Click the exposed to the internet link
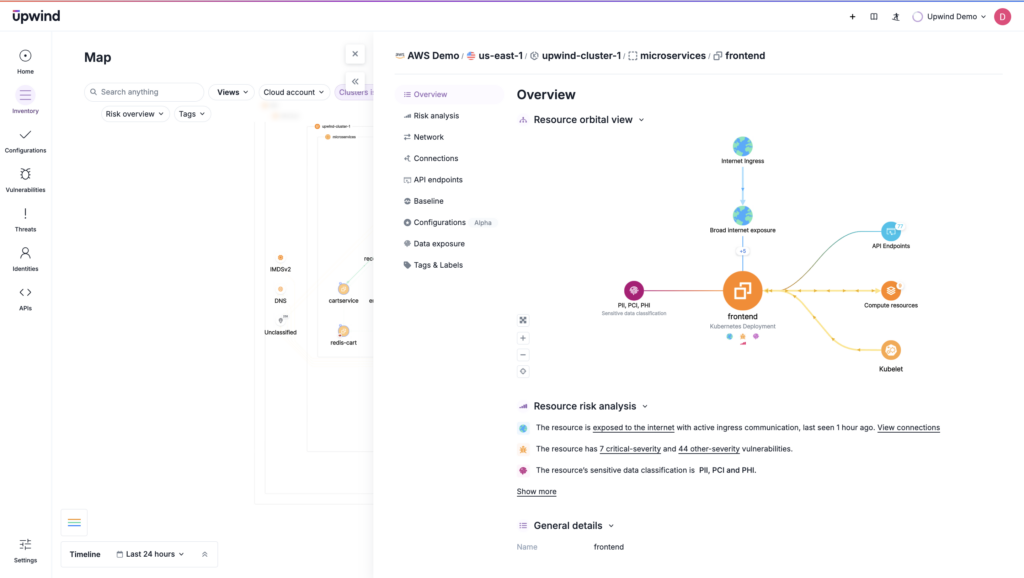The image size is (1024, 578). [633, 428]
